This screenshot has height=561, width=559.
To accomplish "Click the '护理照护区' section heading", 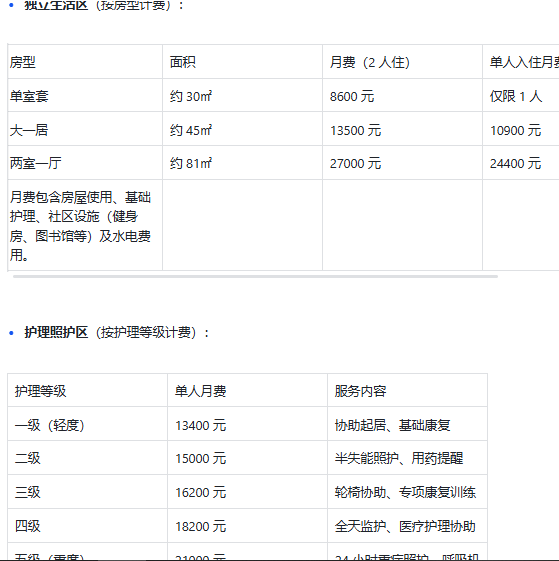I will (56, 332).
